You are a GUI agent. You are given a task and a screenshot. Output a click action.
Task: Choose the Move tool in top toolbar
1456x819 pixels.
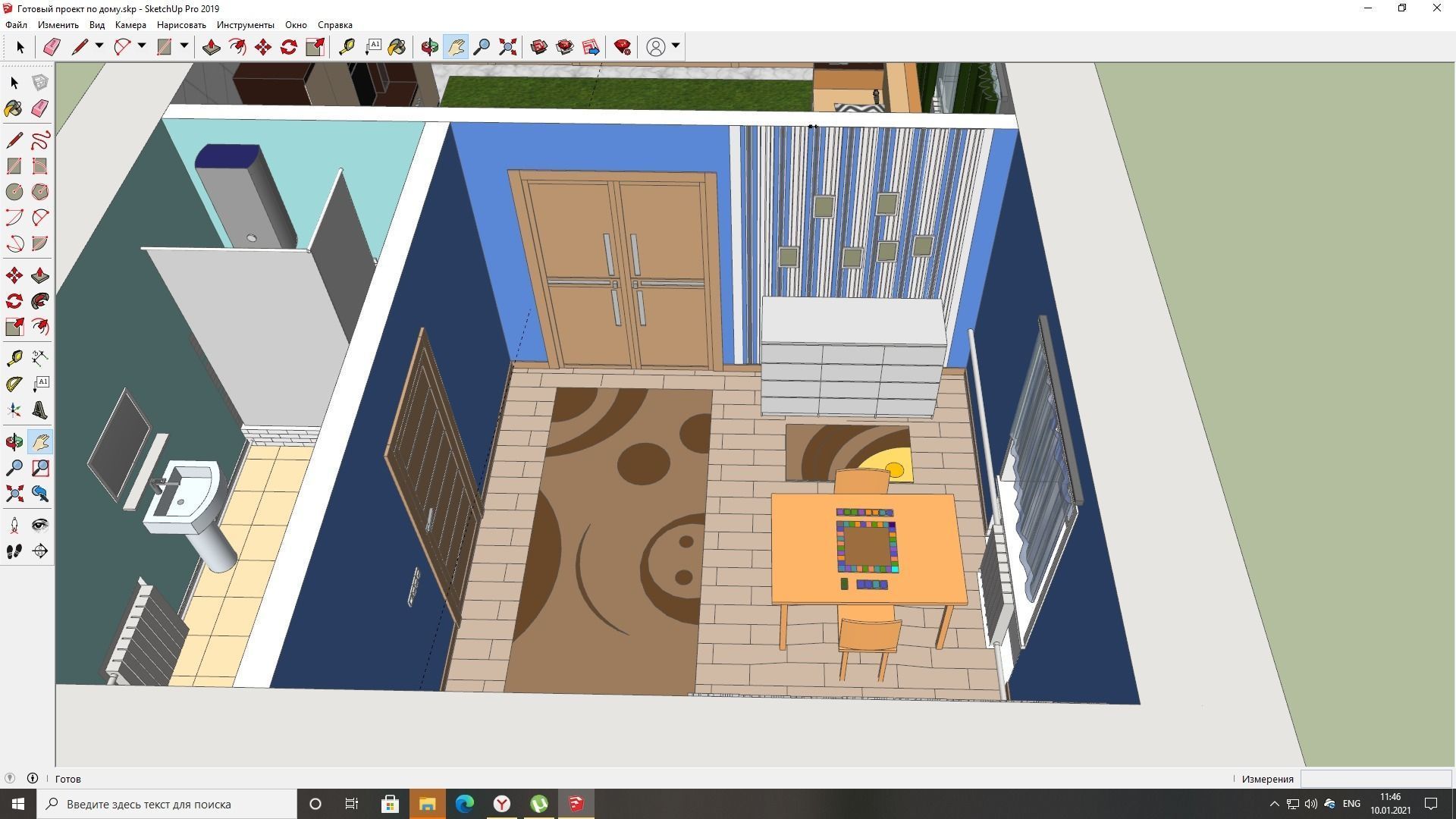point(263,47)
